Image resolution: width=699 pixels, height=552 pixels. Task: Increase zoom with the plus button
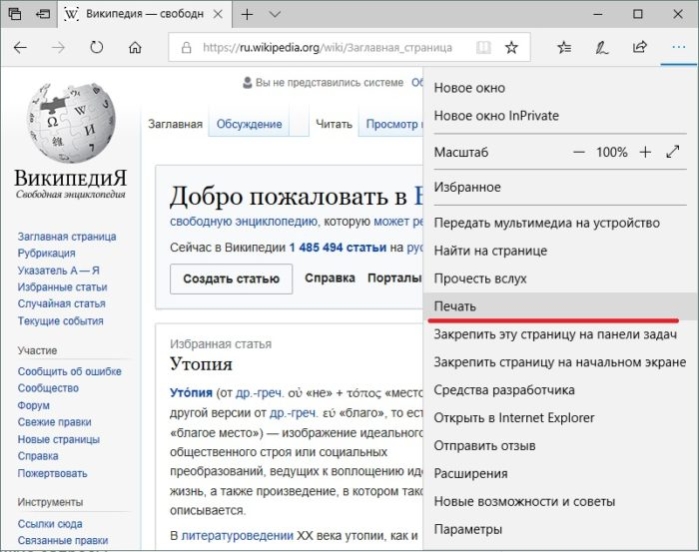pyautogui.click(x=645, y=152)
